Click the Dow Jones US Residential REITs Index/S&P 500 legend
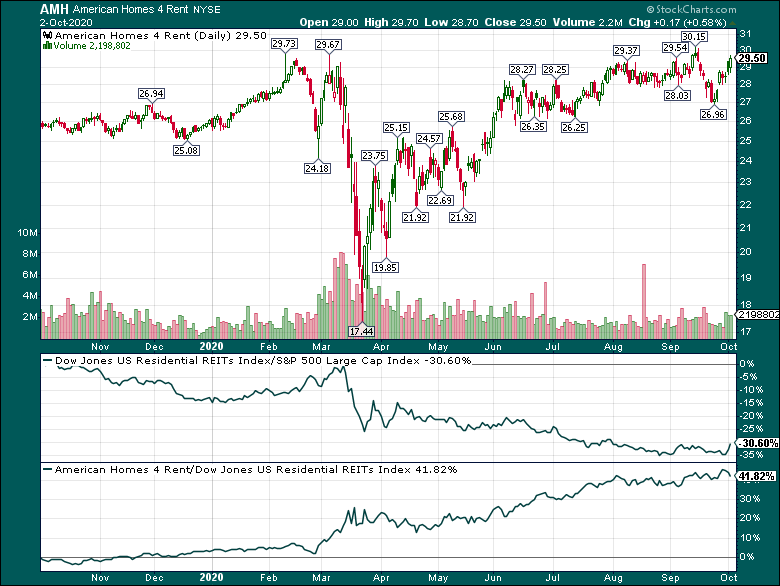 pos(258,361)
